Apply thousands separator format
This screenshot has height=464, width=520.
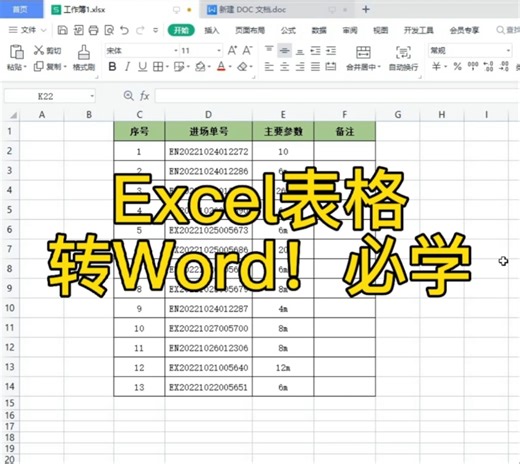473,66
